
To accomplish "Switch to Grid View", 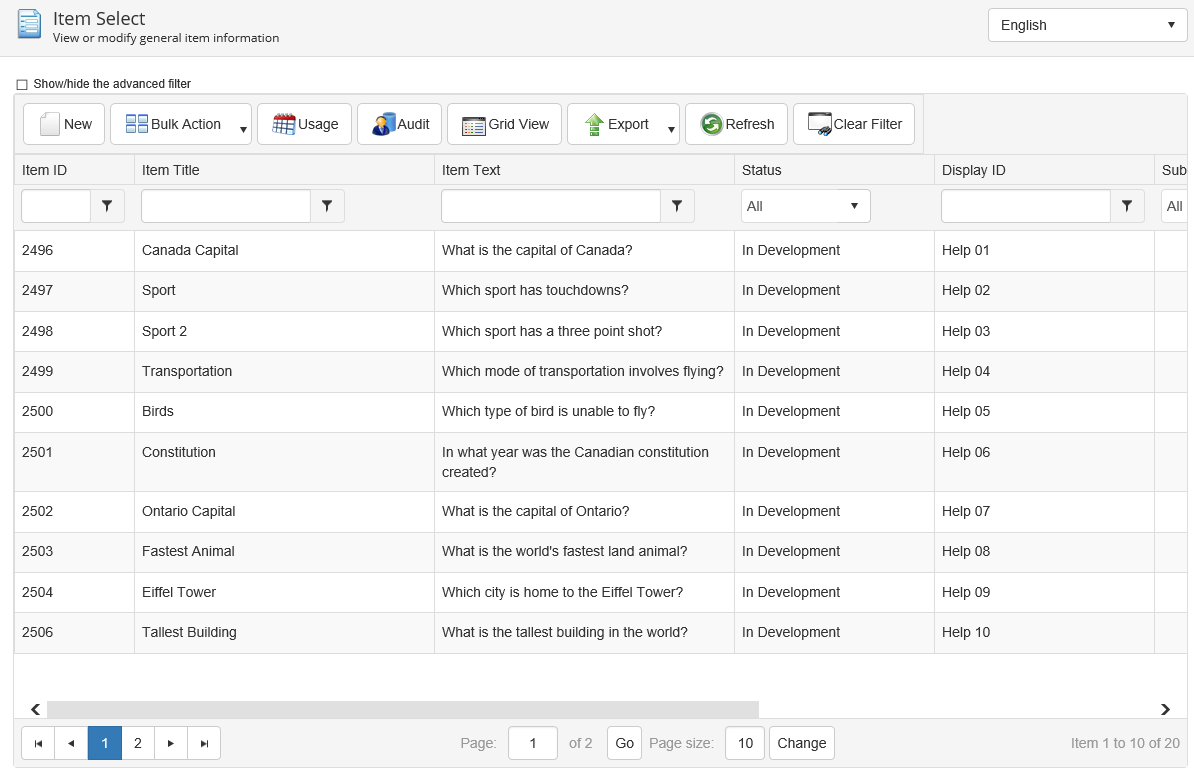I will 505,124.
